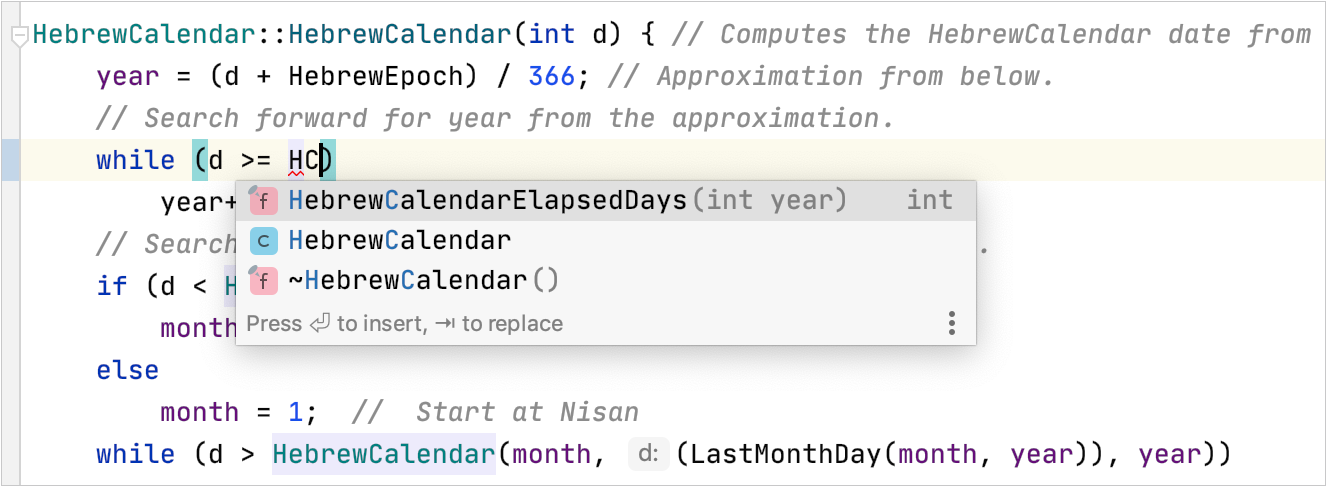The height and width of the screenshot is (488, 1328).
Task: Select the HebrewCalendarElapsedDays(int year) completion
Action: [567, 201]
